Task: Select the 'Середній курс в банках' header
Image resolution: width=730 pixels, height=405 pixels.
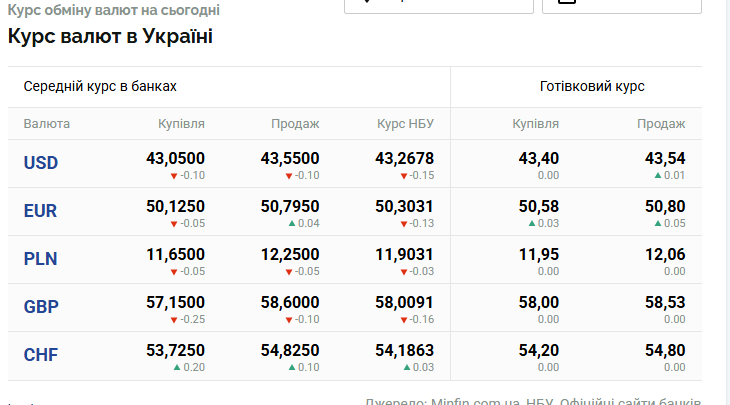Action: [x=100, y=86]
